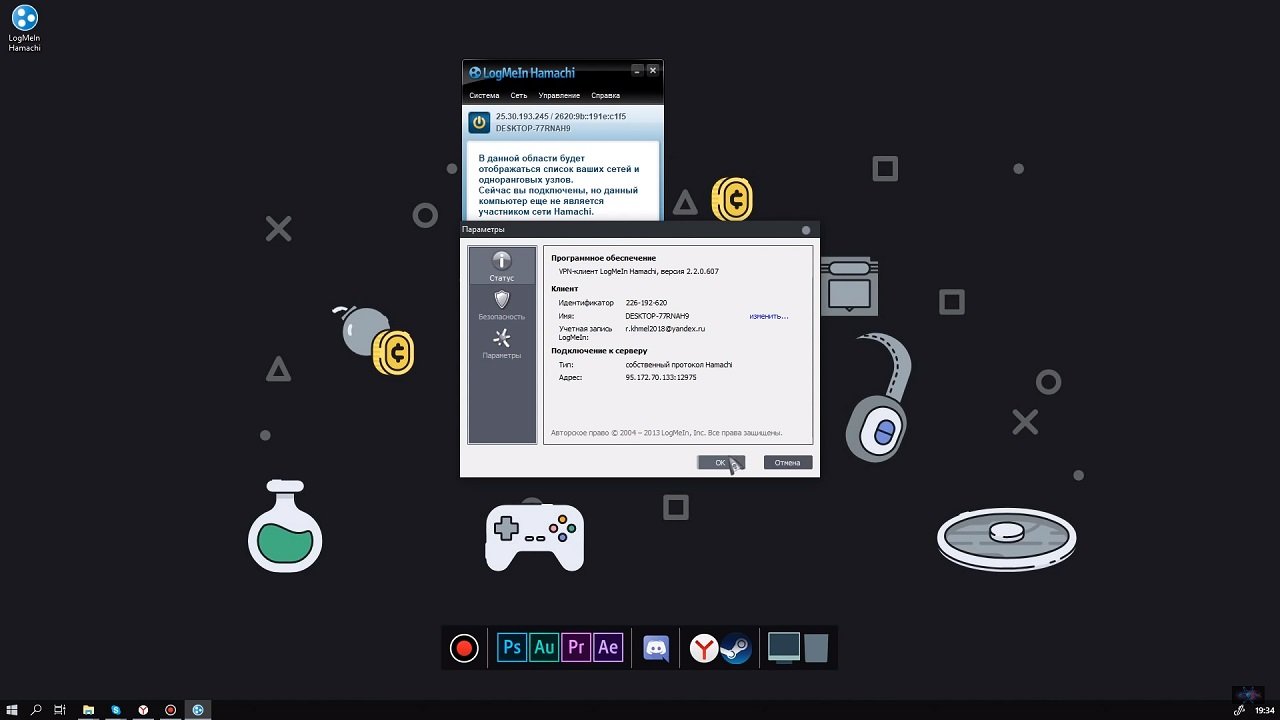Toggle the Hamachi power button
The height and width of the screenshot is (720, 1280).
pos(480,122)
